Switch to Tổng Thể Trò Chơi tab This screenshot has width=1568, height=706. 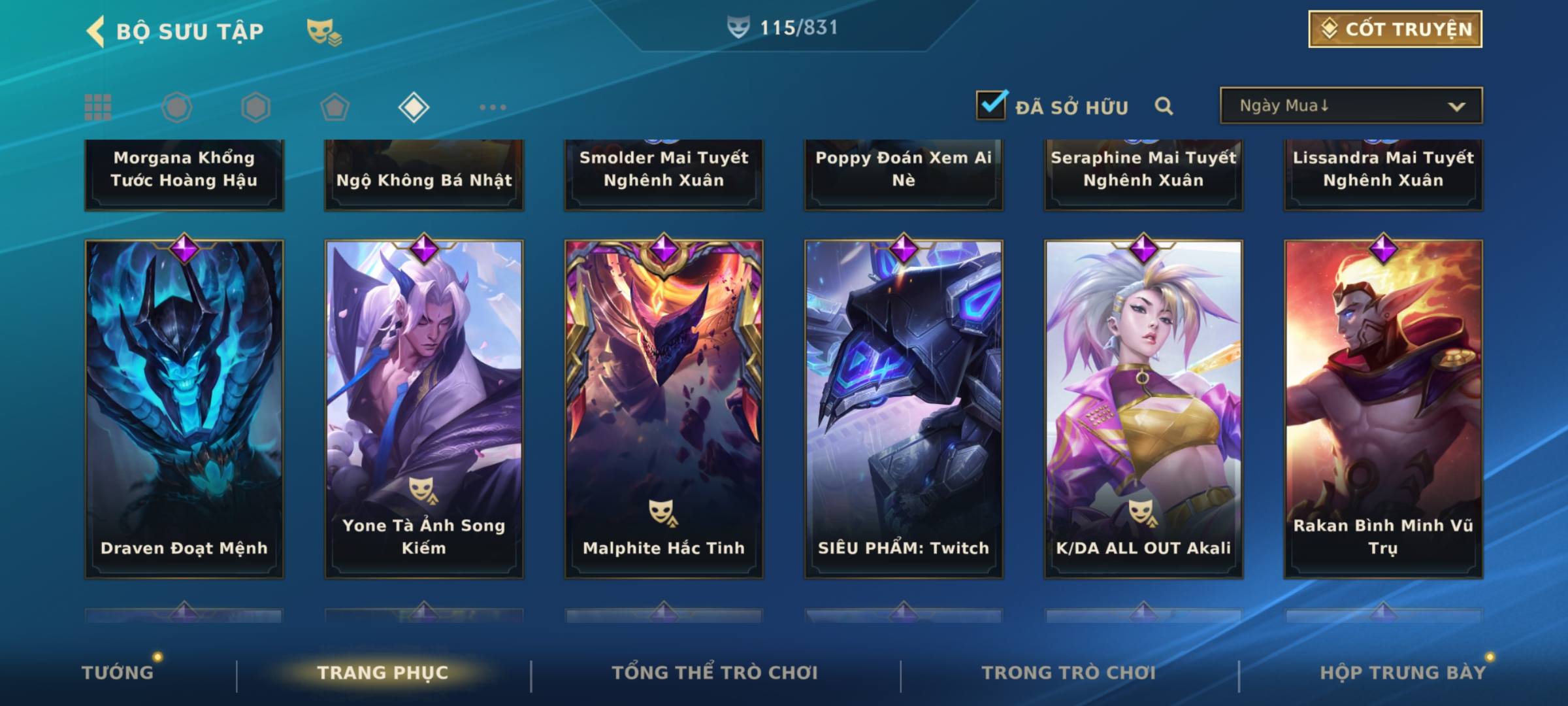pyautogui.click(x=715, y=672)
